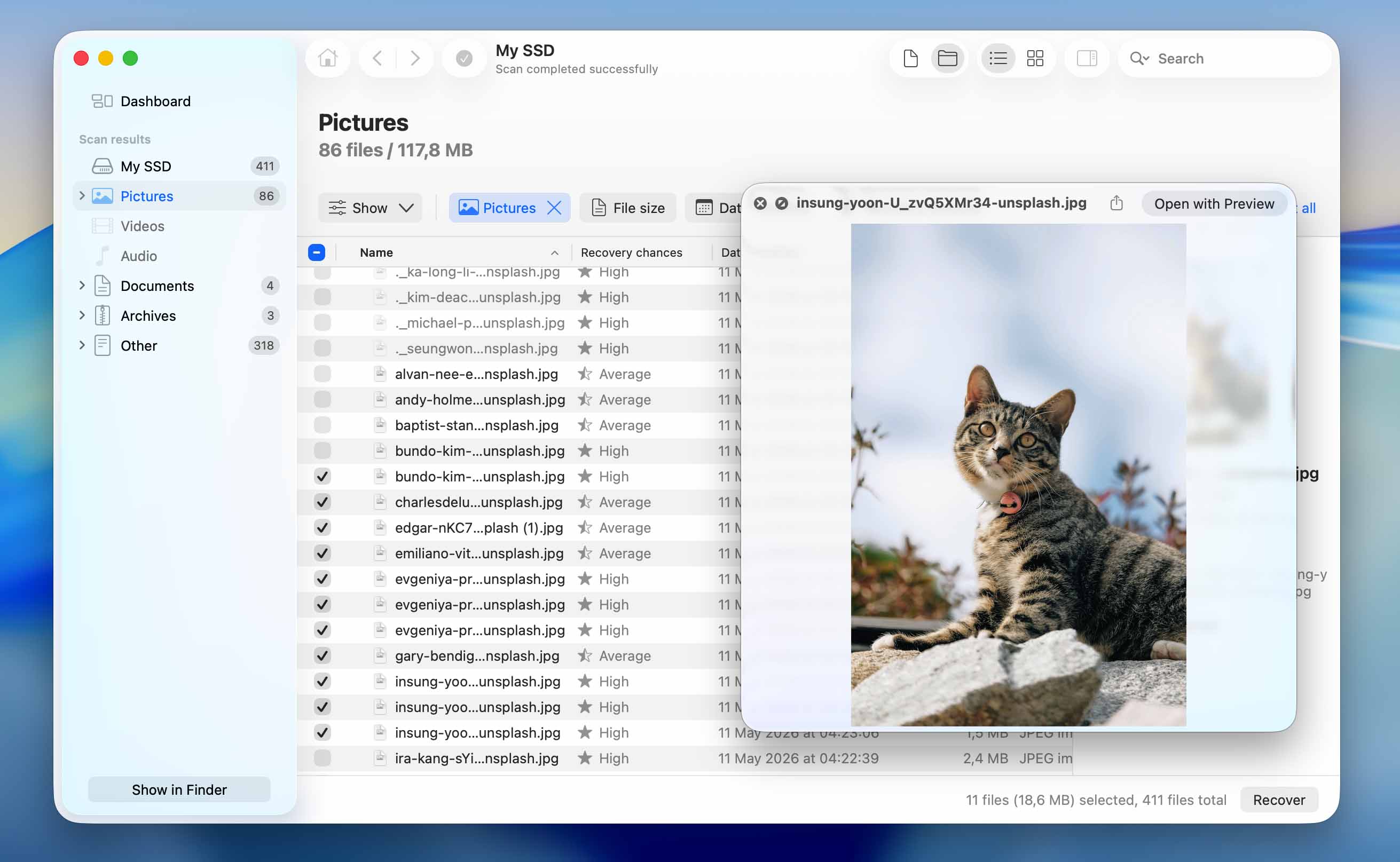The height and width of the screenshot is (862, 1400).
Task: Check the alvan-nee-e...nsplash.jpg checkbox
Action: pyautogui.click(x=322, y=374)
